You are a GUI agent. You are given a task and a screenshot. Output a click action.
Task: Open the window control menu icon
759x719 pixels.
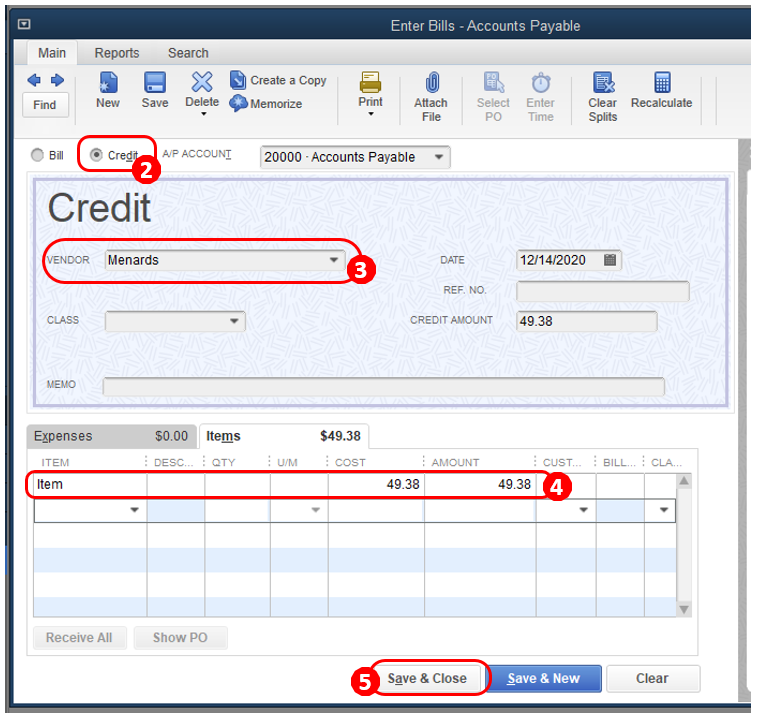point(24,24)
